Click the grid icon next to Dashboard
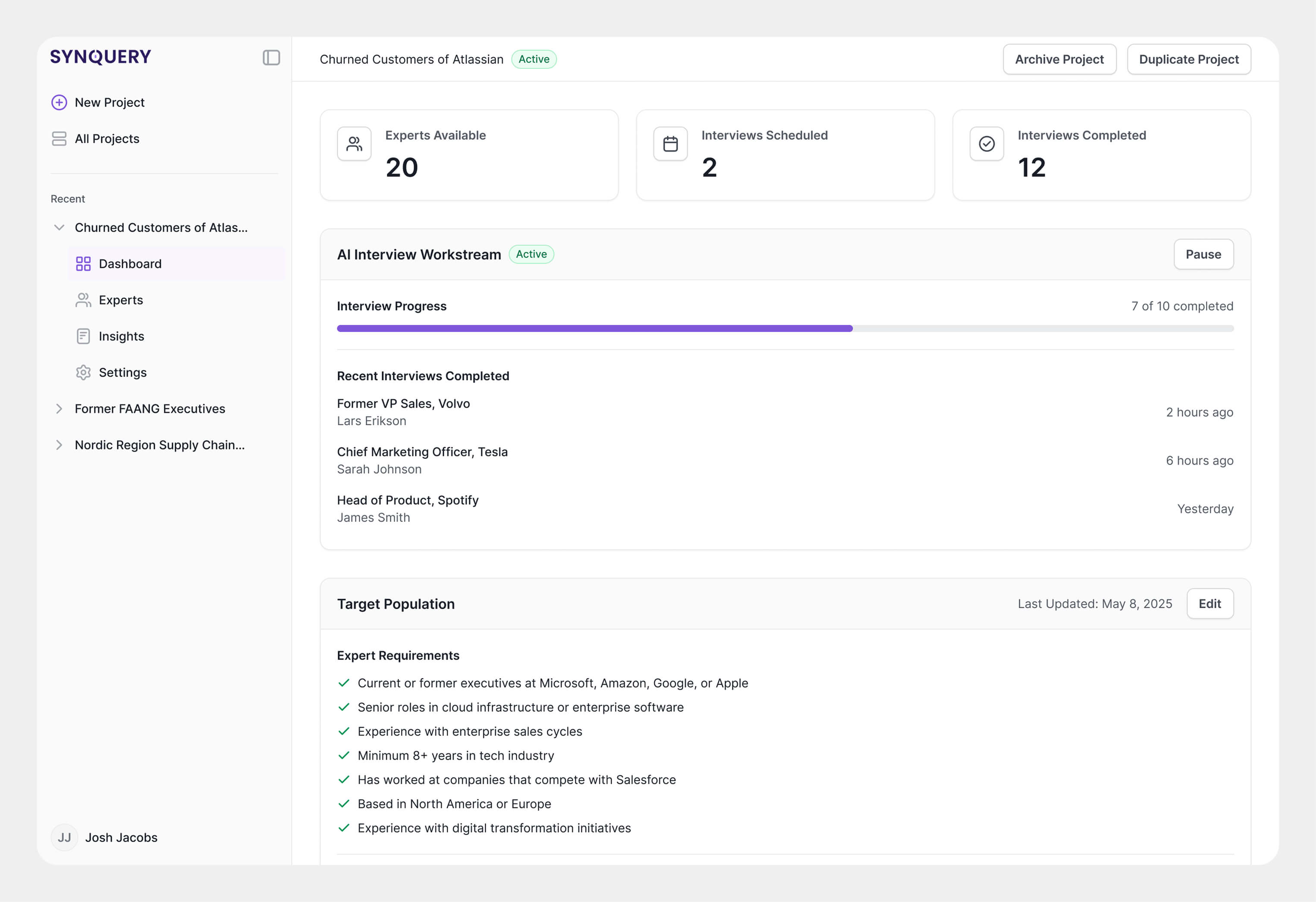 pyautogui.click(x=83, y=264)
